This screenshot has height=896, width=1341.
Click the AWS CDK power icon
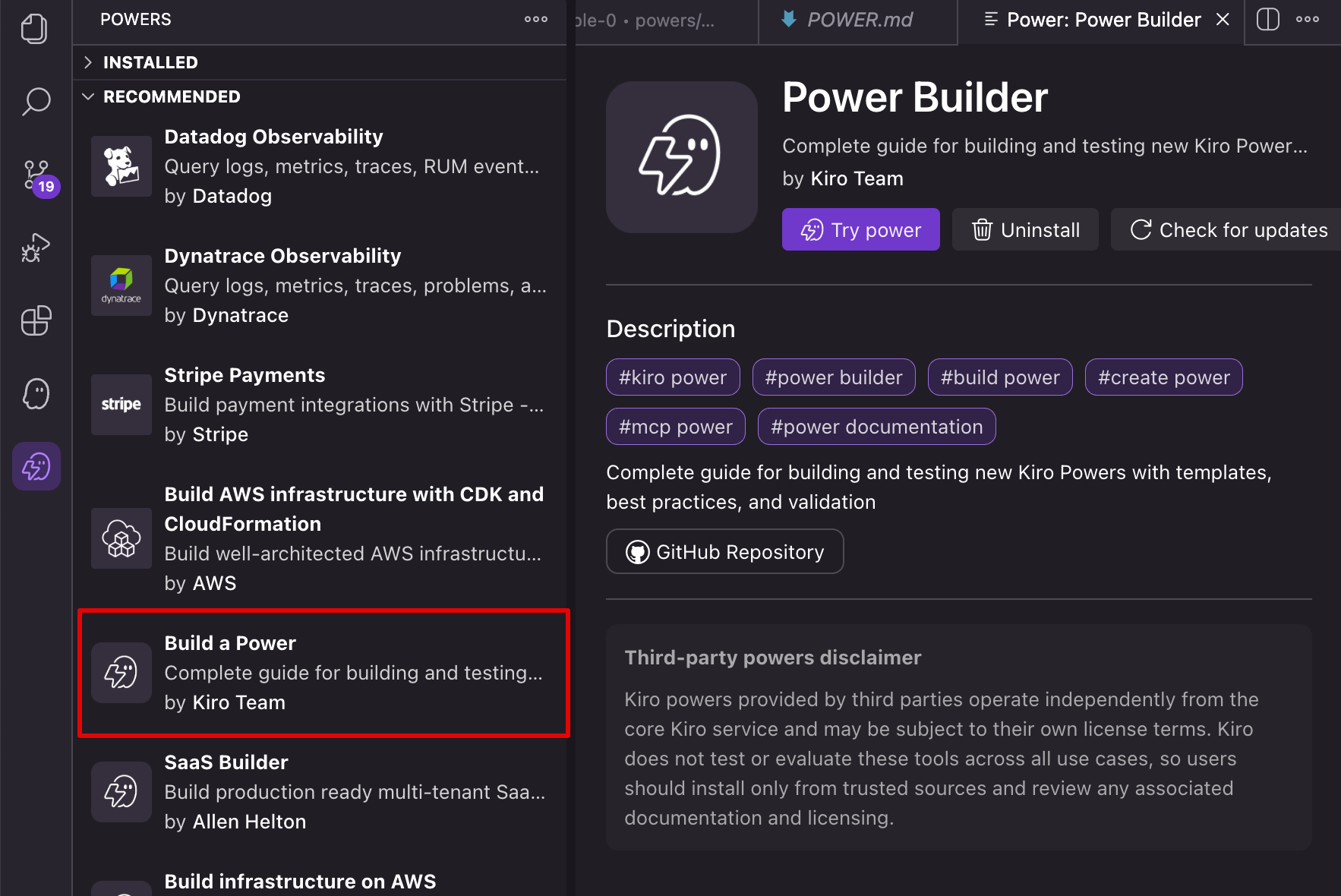click(x=121, y=538)
